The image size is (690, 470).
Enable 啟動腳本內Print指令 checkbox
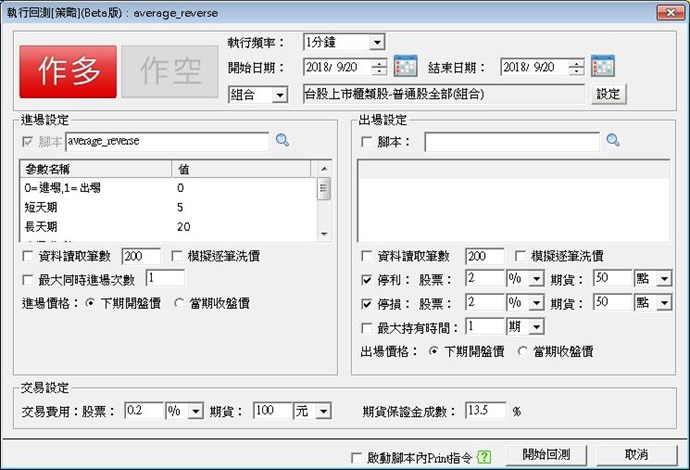pyautogui.click(x=357, y=456)
